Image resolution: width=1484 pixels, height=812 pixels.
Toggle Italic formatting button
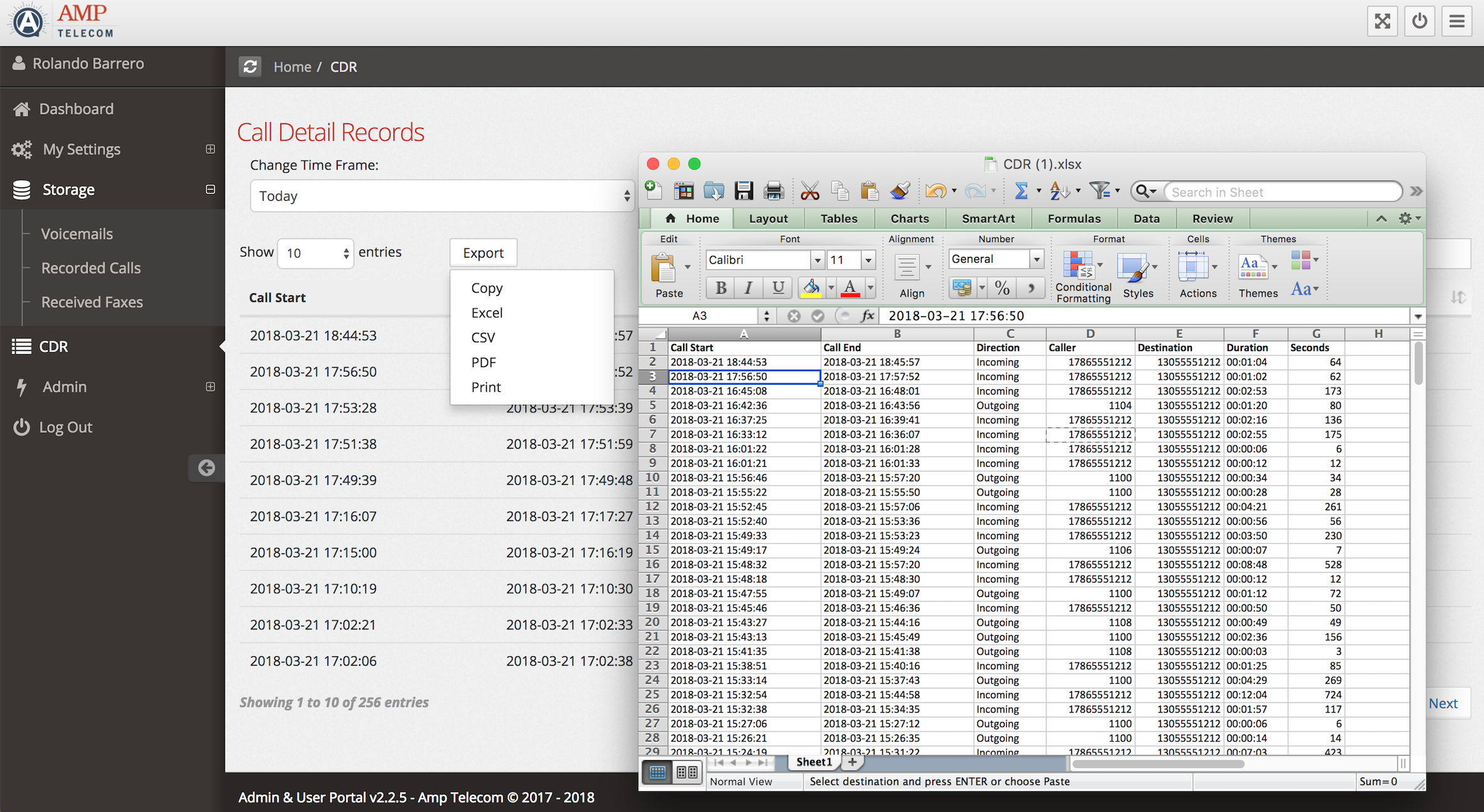(749, 288)
